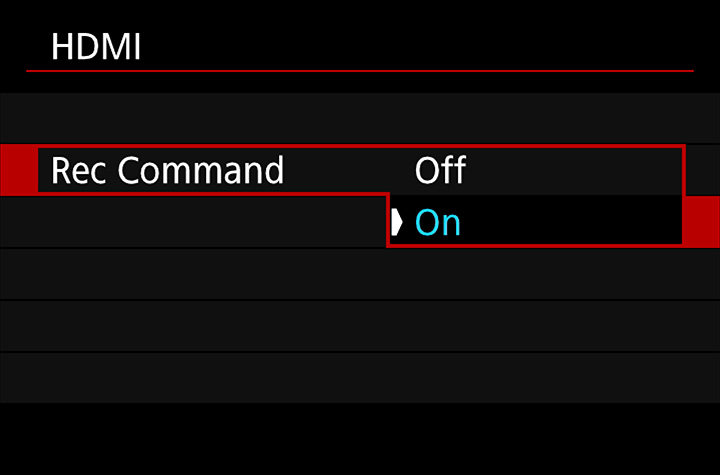
Task: Select the On option for Rec Command
Action: pyautogui.click(x=438, y=223)
